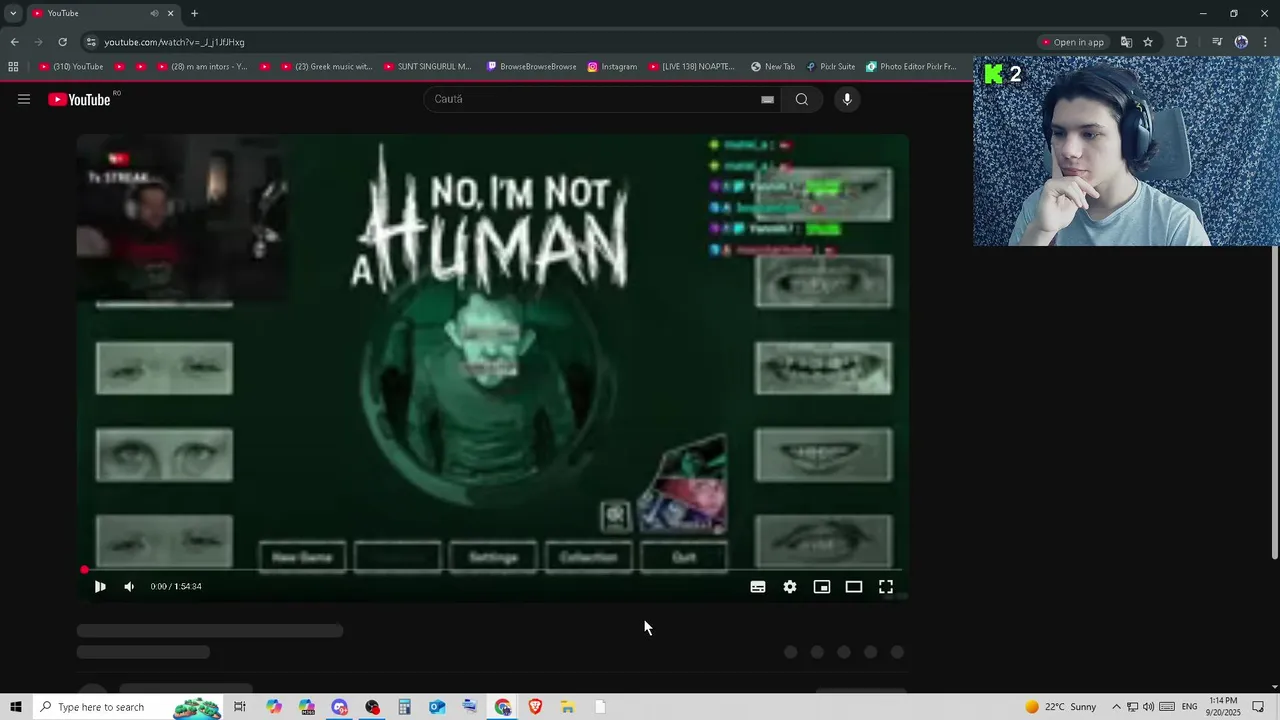Click the forward navigation arrow

[38, 42]
